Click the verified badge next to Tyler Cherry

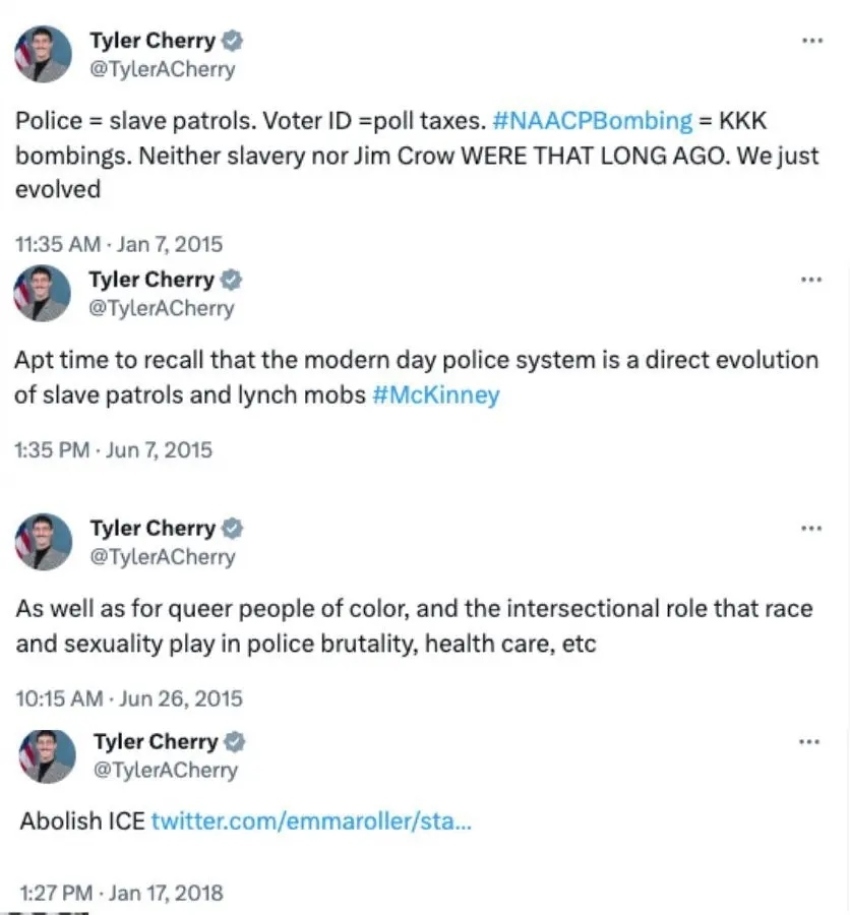coord(233,40)
